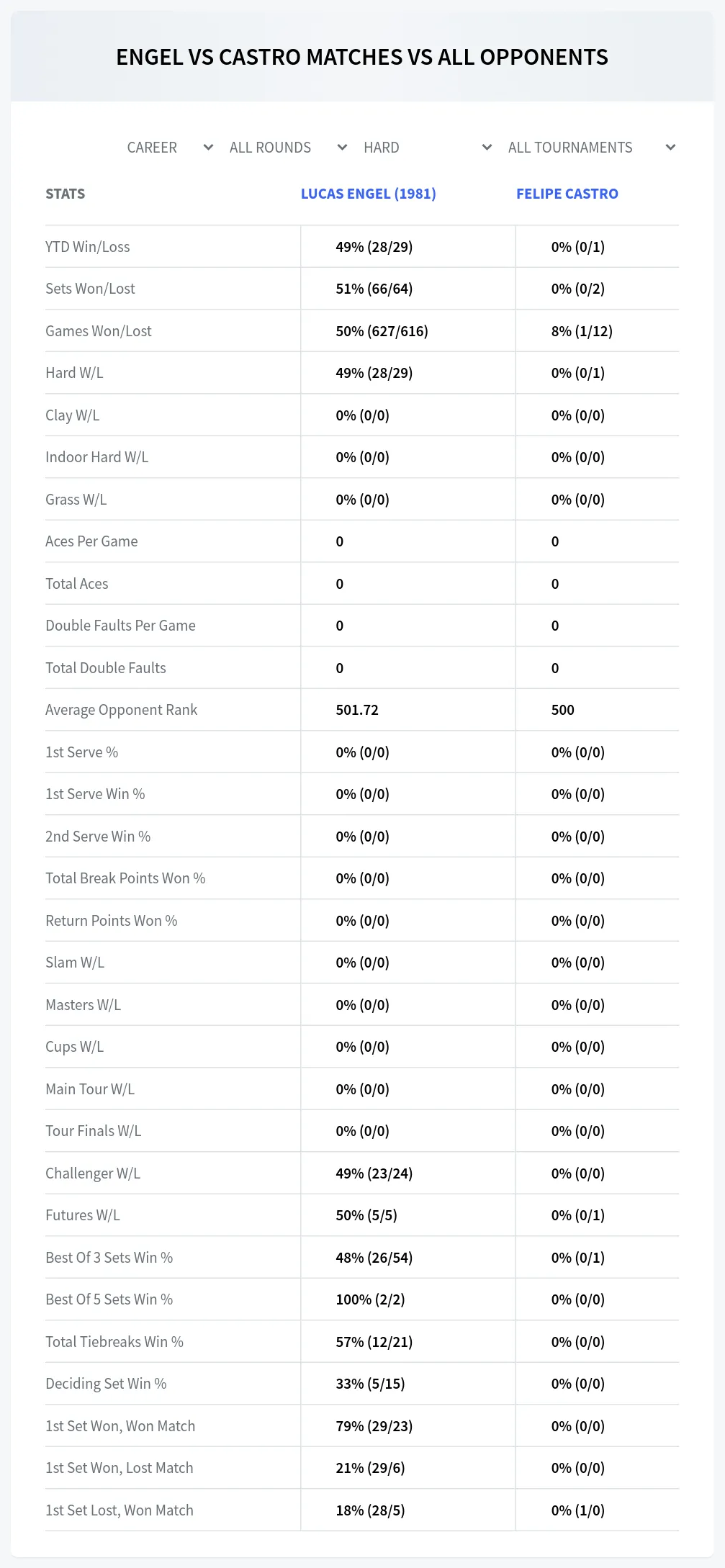This screenshot has width=725, height=1568.
Task: Select the Challenger W/L row label
Action: 93,1173
